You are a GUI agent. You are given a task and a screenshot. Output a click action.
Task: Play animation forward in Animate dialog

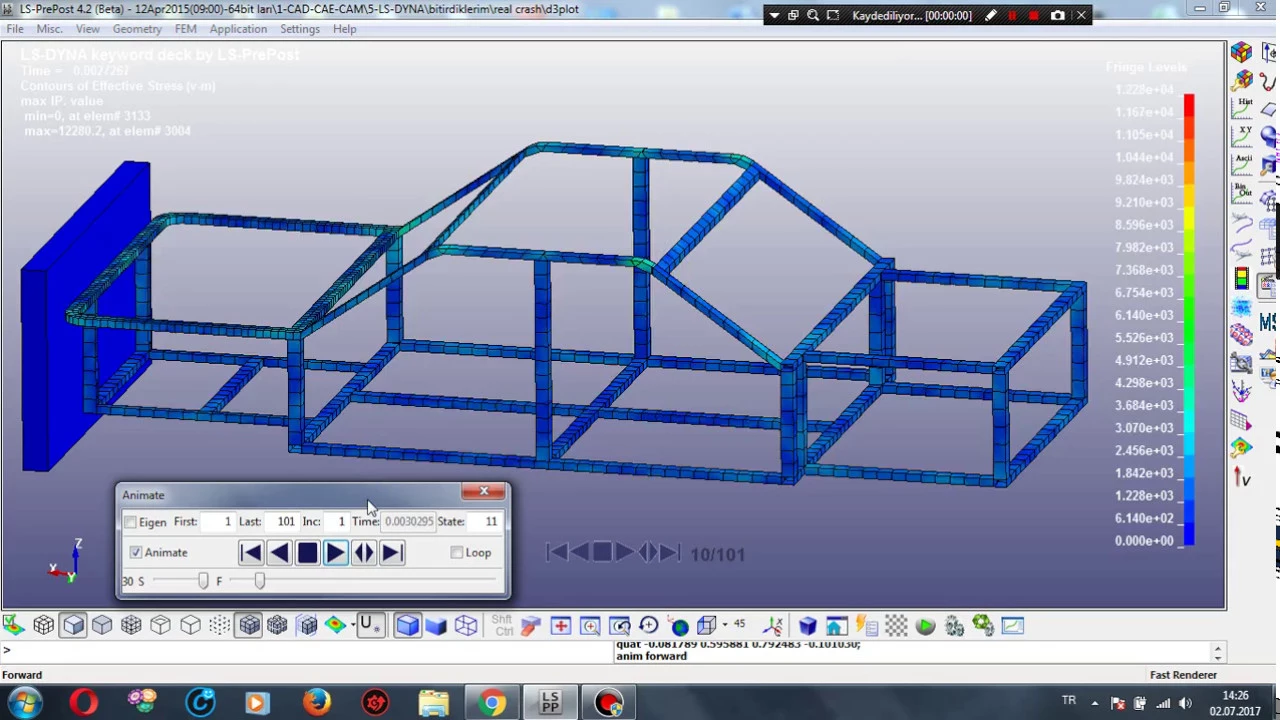[335, 552]
